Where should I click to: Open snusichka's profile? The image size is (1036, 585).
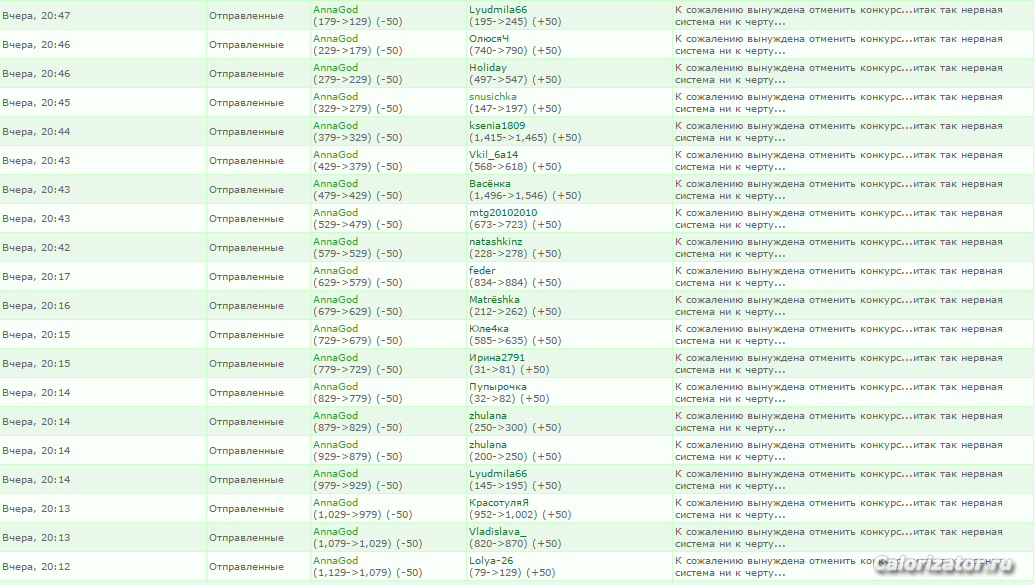pos(493,97)
